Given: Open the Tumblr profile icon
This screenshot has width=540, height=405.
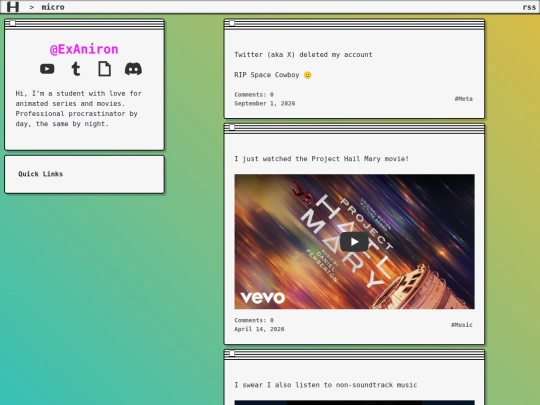Looking at the screenshot, I should (76, 69).
